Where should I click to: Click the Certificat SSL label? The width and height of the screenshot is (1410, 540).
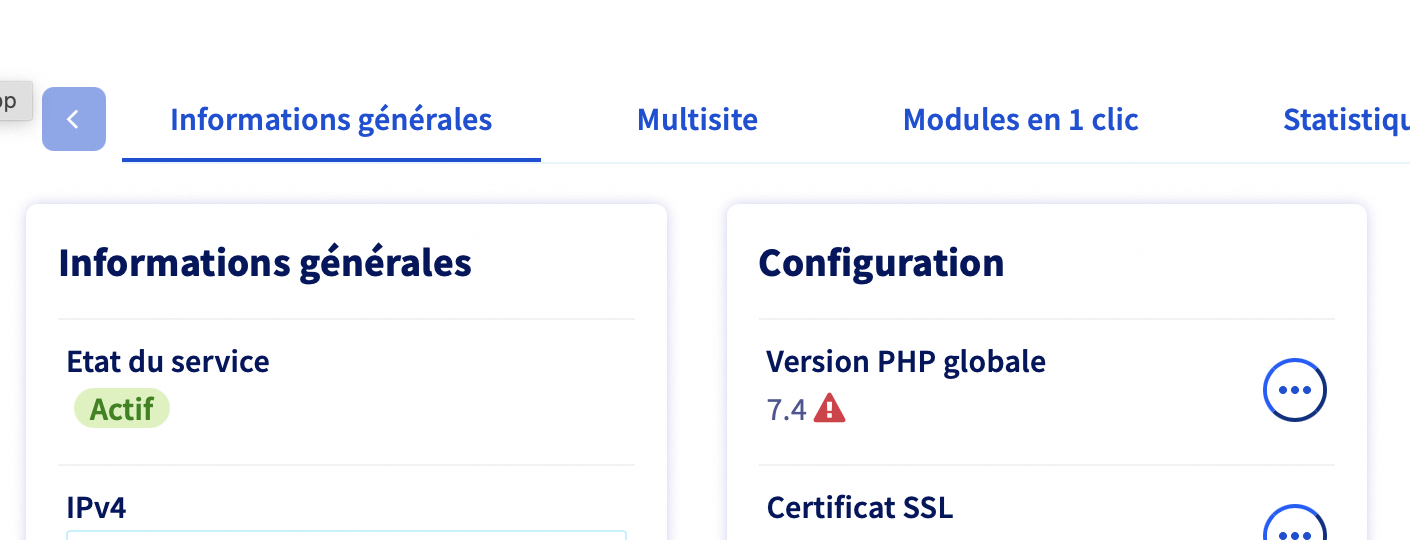(x=859, y=507)
